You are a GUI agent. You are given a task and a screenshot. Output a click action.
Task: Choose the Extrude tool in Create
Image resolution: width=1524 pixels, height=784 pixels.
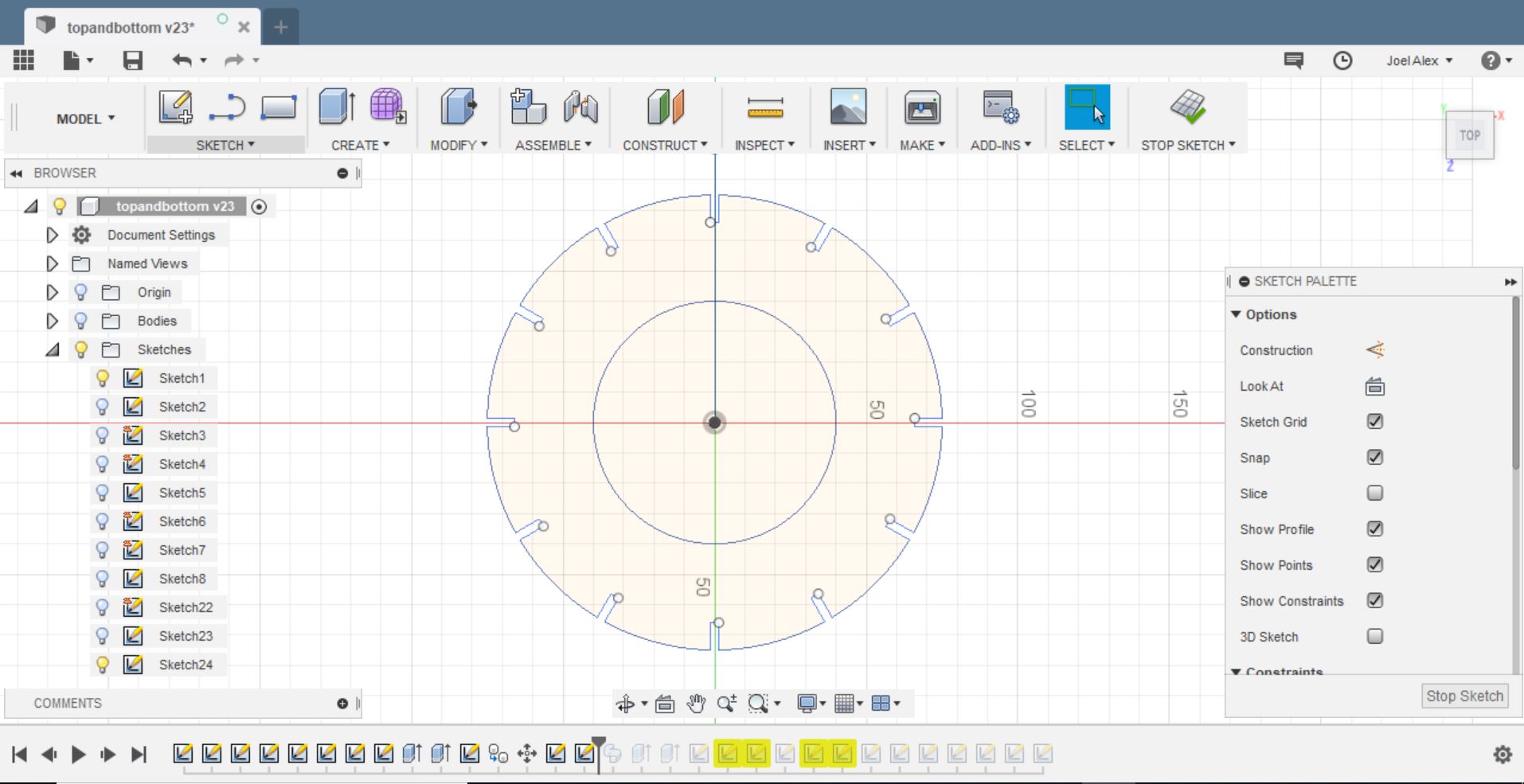click(x=337, y=107)
